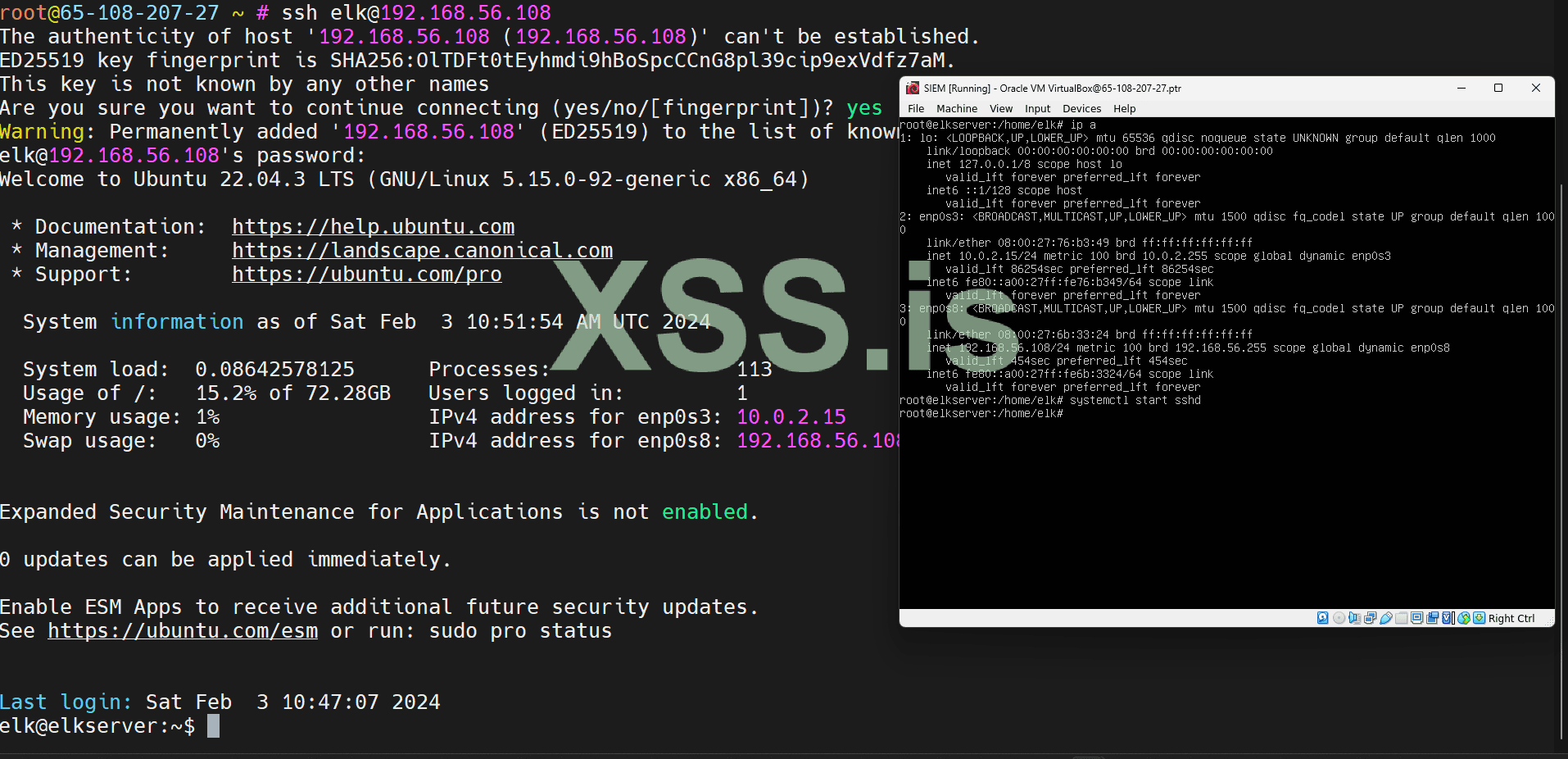
Task: Click the SIEM [Running] window title bar text
Action: 1052,88
